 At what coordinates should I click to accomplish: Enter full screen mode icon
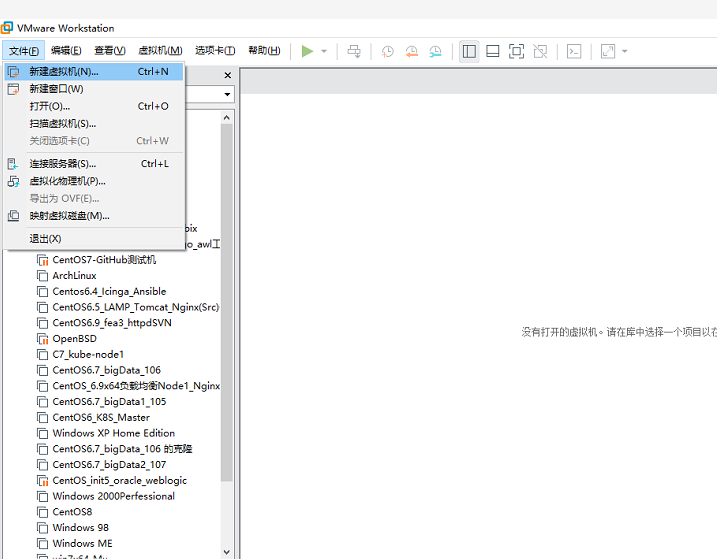tap(516, 51)
